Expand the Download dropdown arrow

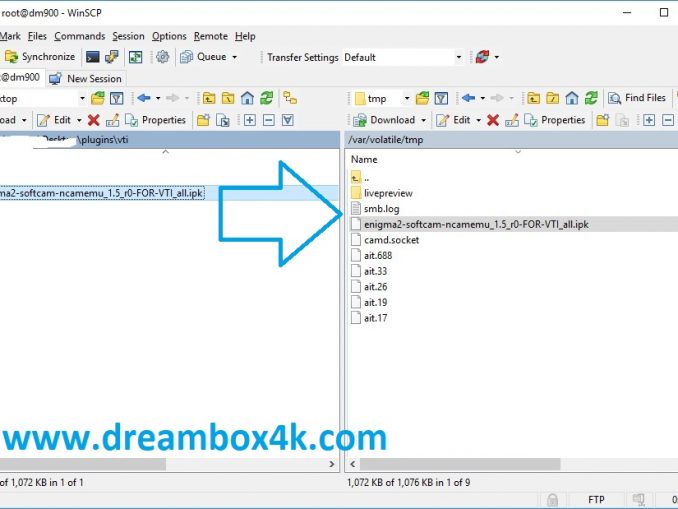[424, 120]
